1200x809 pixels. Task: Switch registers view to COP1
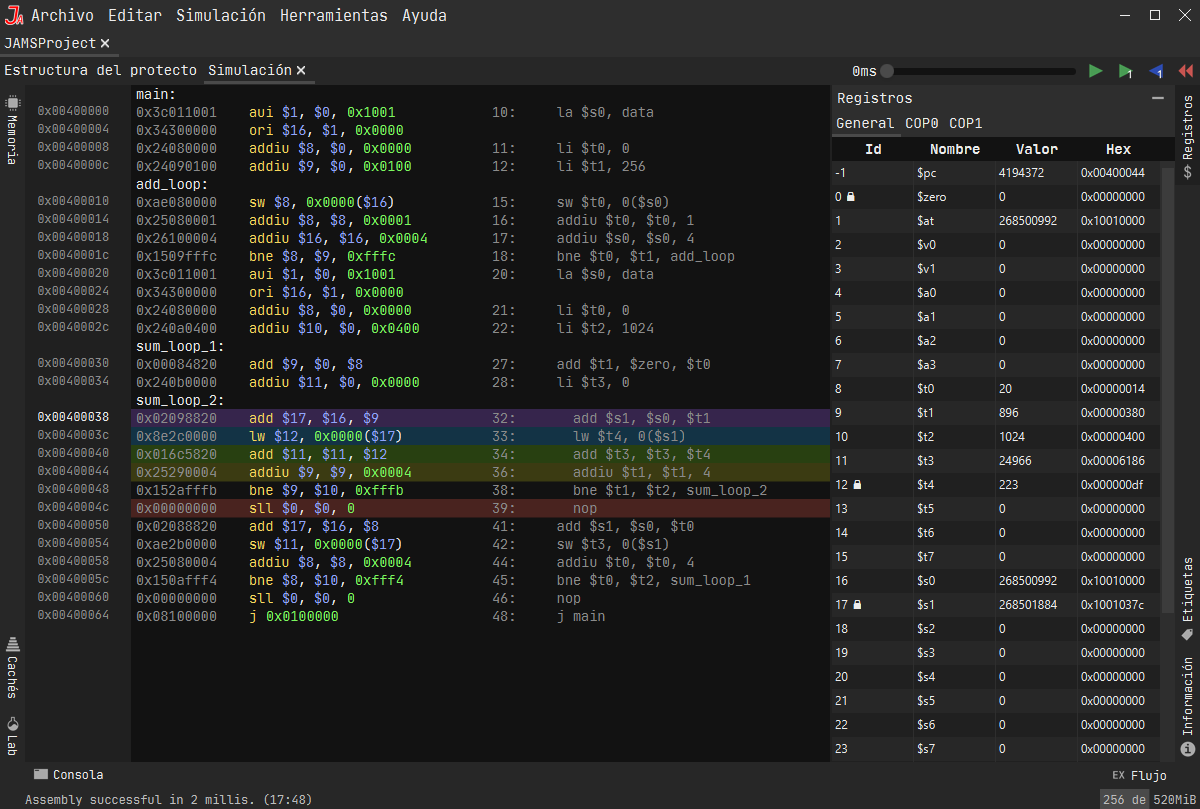click(965, 123)
